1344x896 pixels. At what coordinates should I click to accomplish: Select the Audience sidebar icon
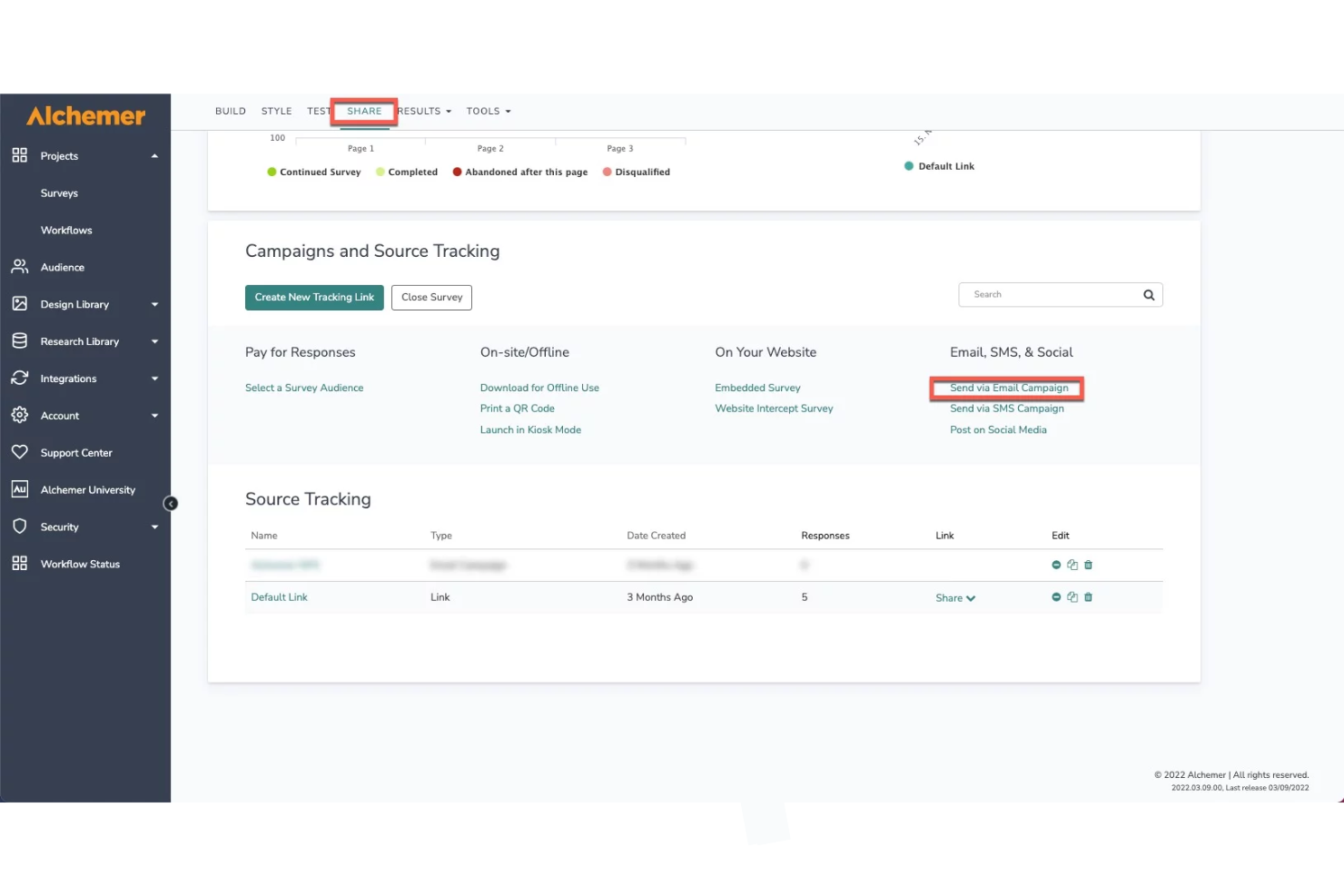coord(20,266)
